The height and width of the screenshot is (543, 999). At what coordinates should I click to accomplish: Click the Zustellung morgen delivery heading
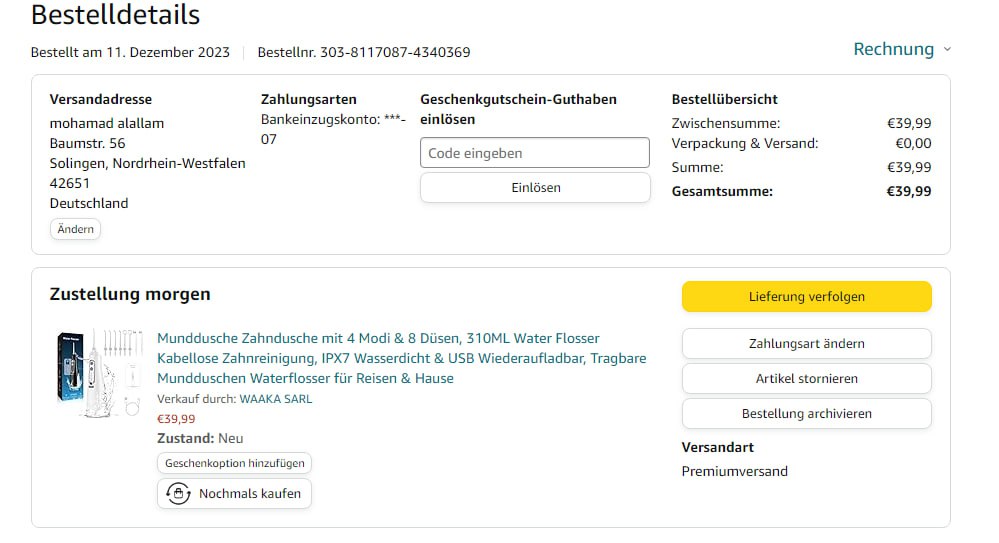(x=130, y=294)
